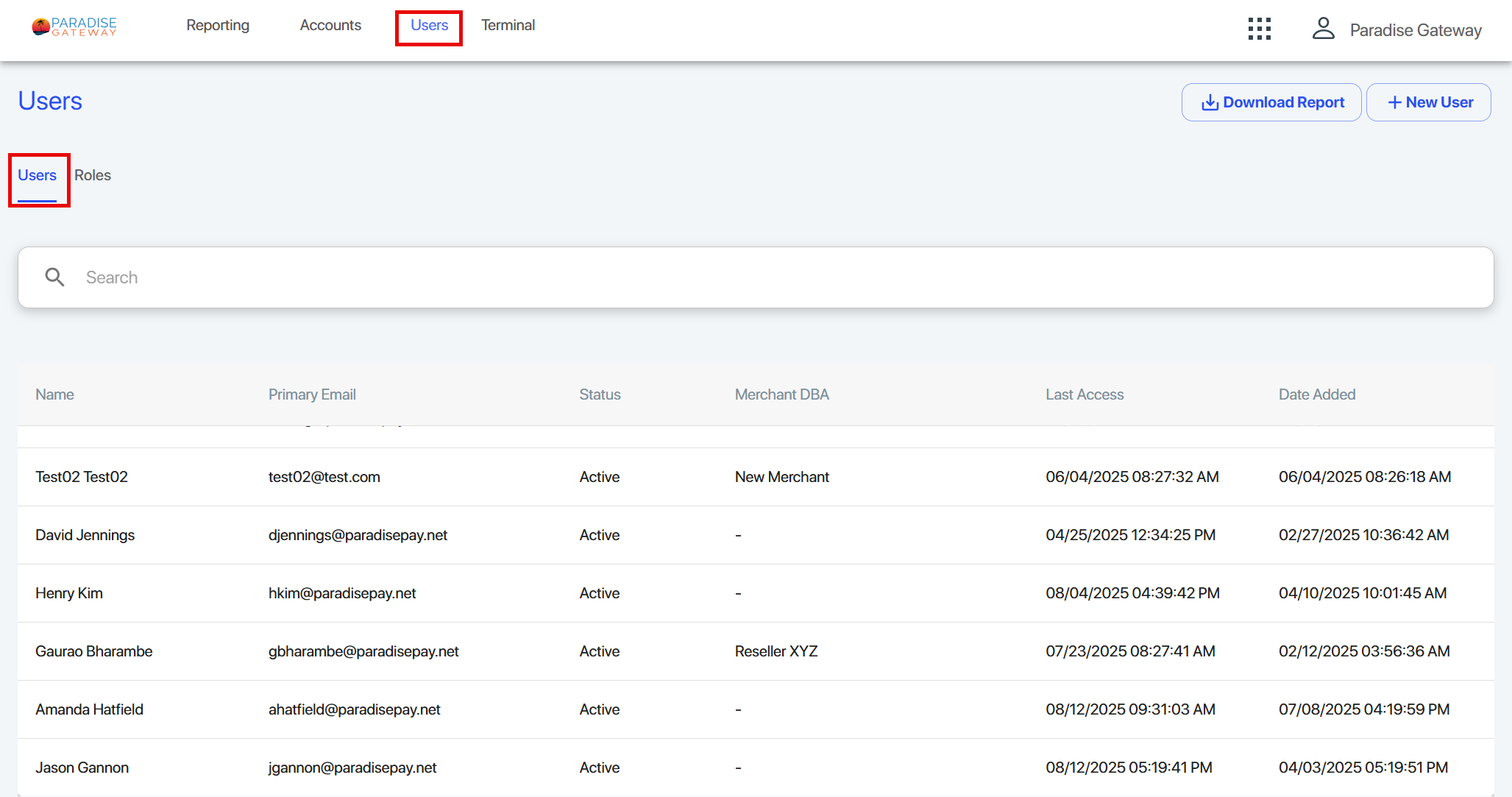
Task: Click the magnifier icon in search bar
Action: pyautogui.click(x=55, y=277)
